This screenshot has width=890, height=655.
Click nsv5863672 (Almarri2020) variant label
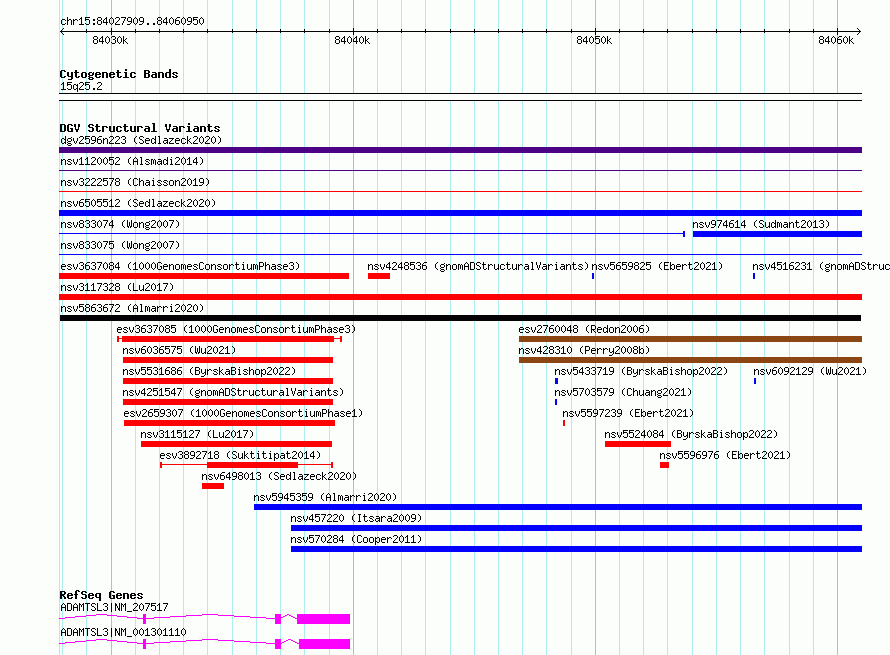[x=132, y=308]
